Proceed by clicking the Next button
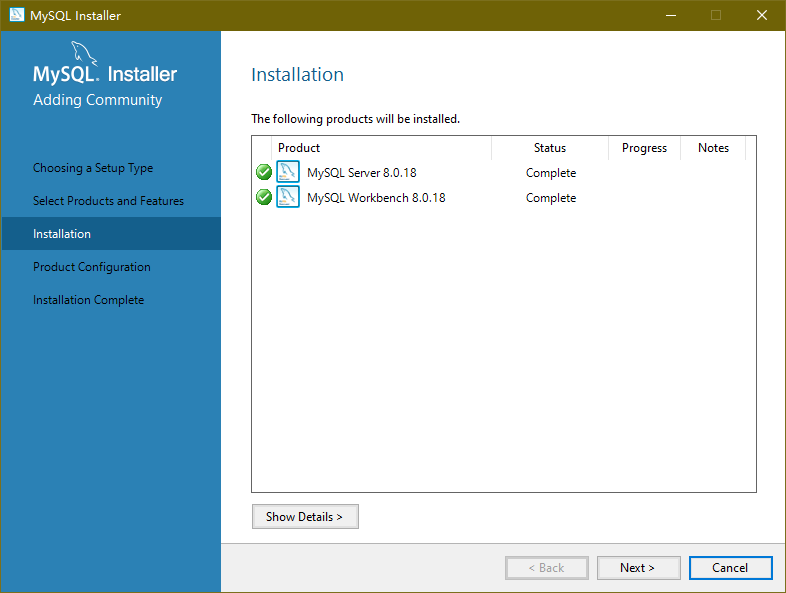 [x=638, y=568]
